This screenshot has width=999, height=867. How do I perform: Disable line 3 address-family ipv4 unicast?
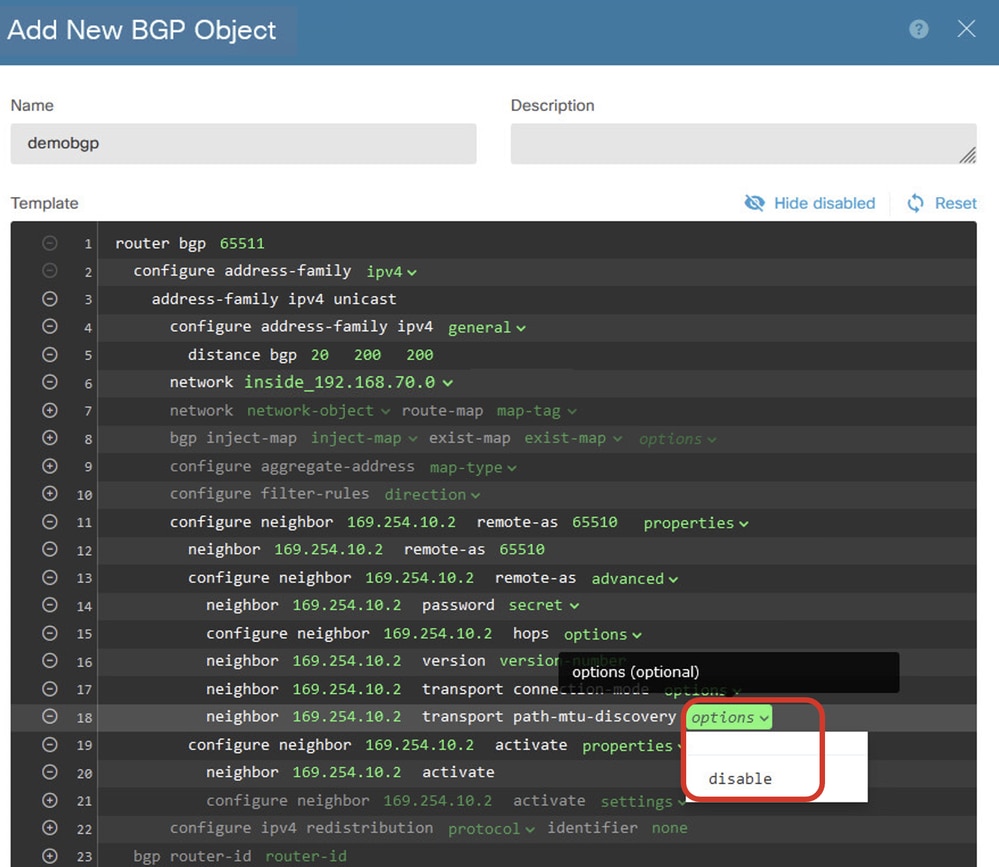tap(50, 299)
